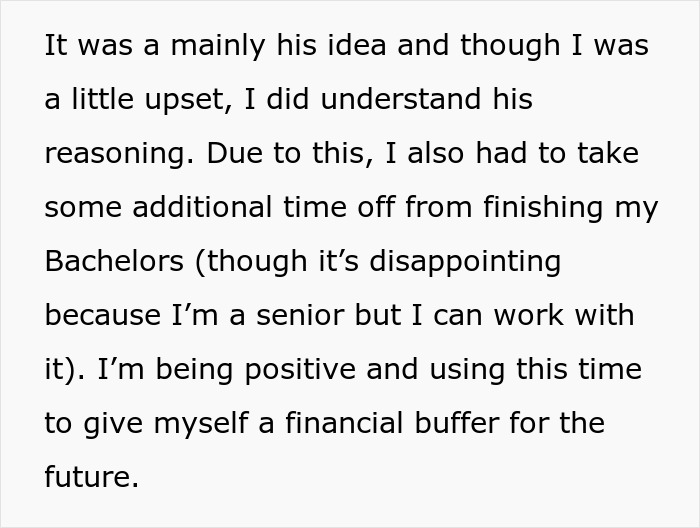Click the word "understand" in second line
Viewport: 700px width, 528px height.
(x=401, y=99)
